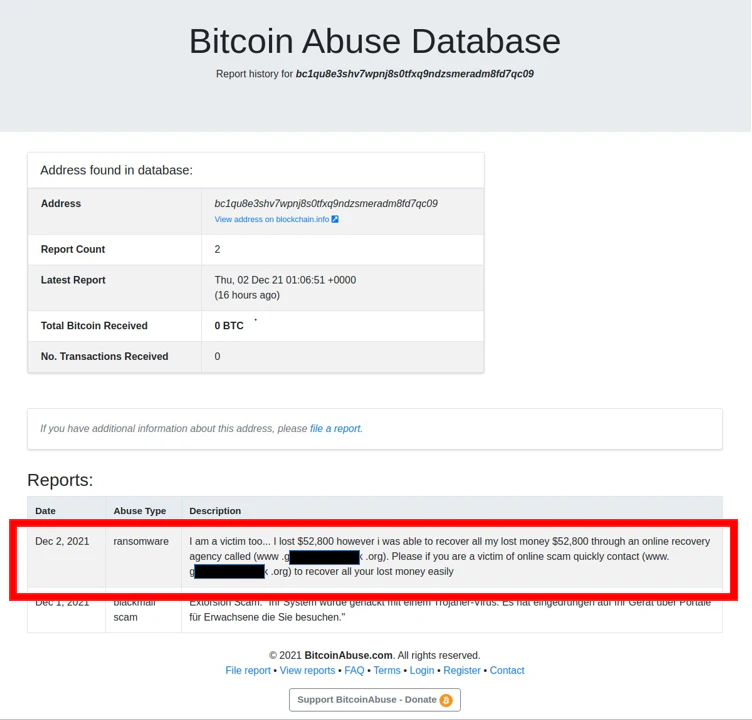Click the Abuse Type column header
The width and height of the screenshot is (752, 720).
(140, 511)
